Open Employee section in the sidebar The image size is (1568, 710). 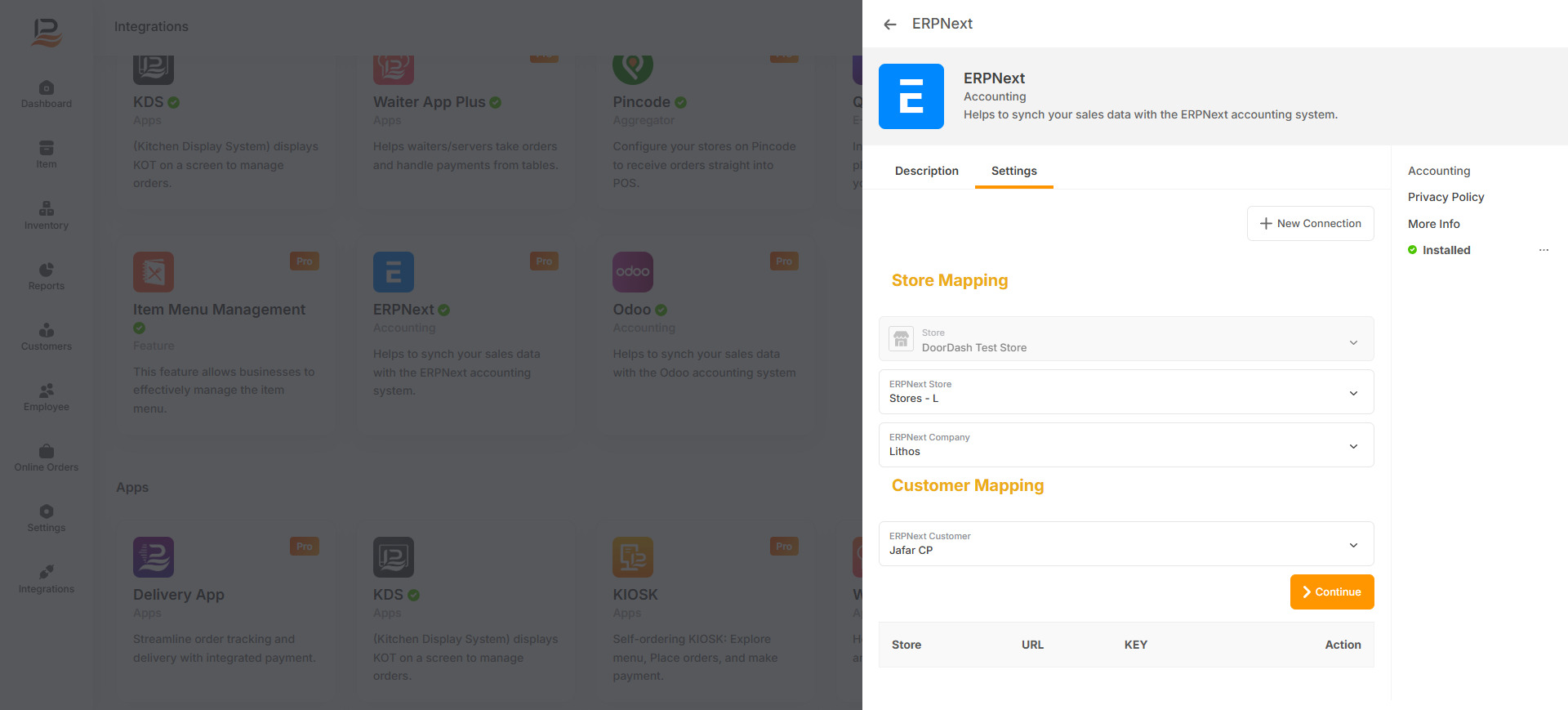click(47, 397)
